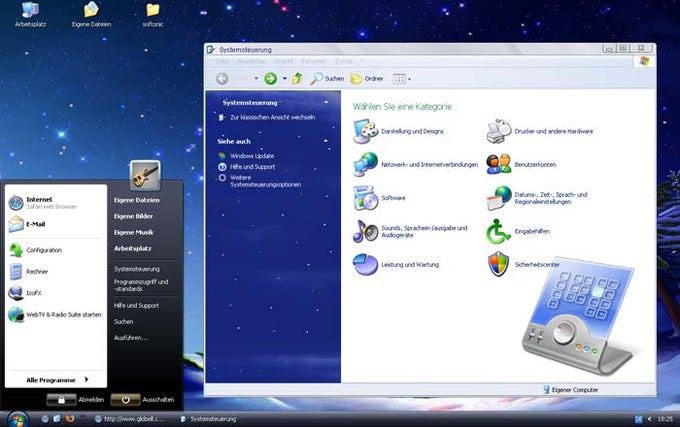
Task: Open Safari Internet icon in start menu
Action: (x=16, y=203)
